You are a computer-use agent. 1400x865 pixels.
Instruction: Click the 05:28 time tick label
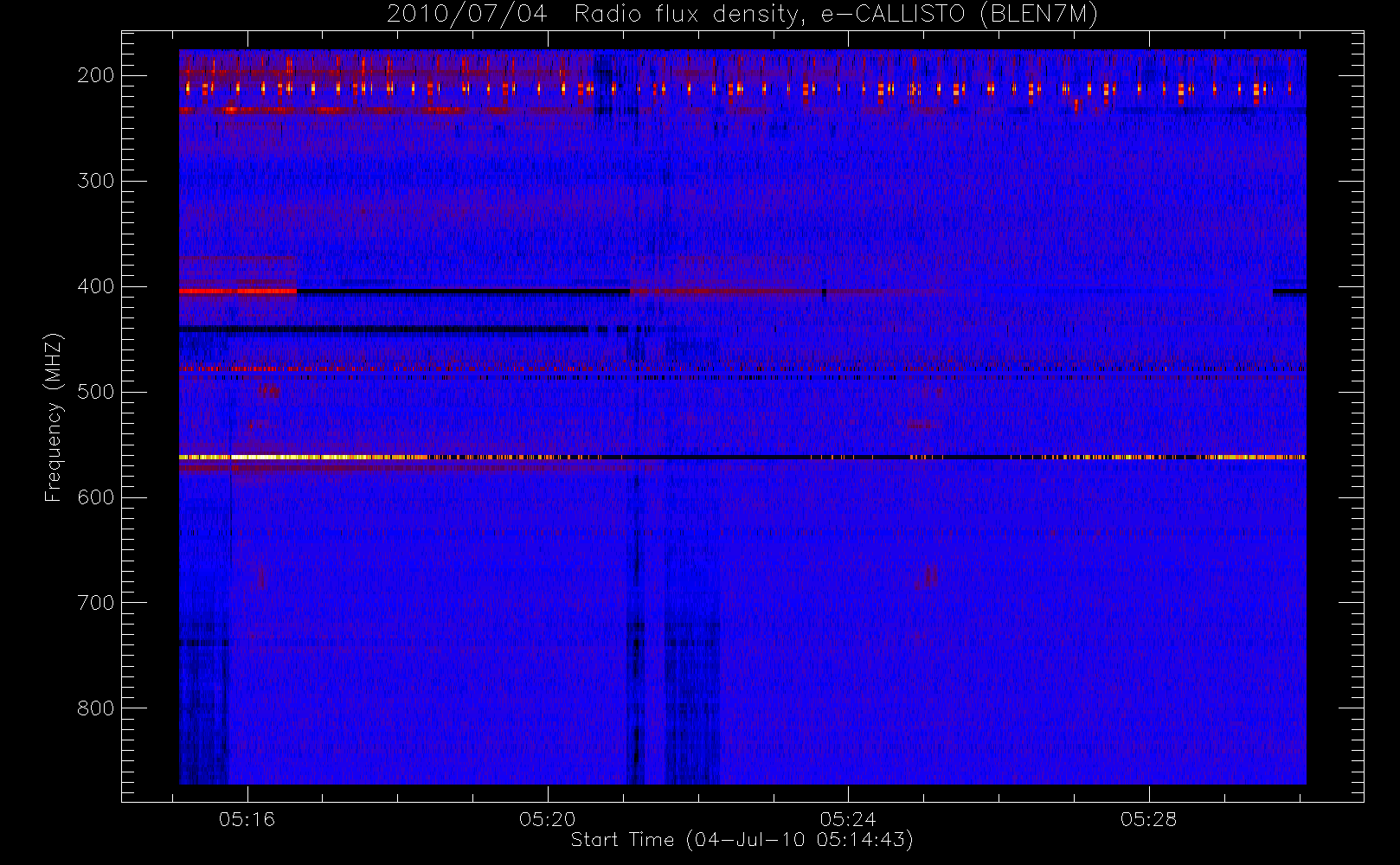click(x=1149, y=819)
